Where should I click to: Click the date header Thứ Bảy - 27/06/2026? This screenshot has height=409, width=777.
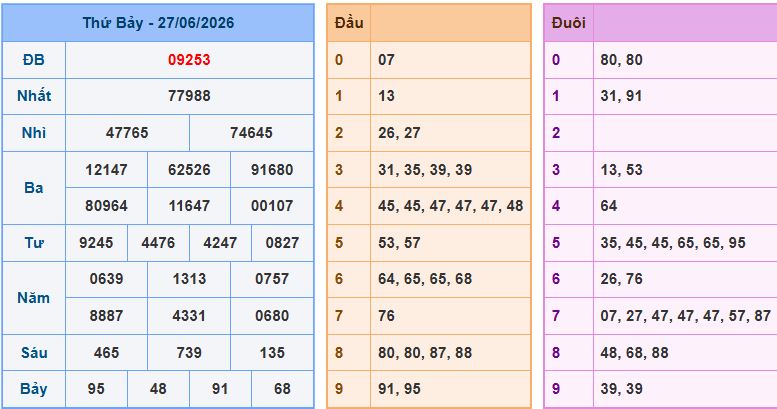point(158,23)
